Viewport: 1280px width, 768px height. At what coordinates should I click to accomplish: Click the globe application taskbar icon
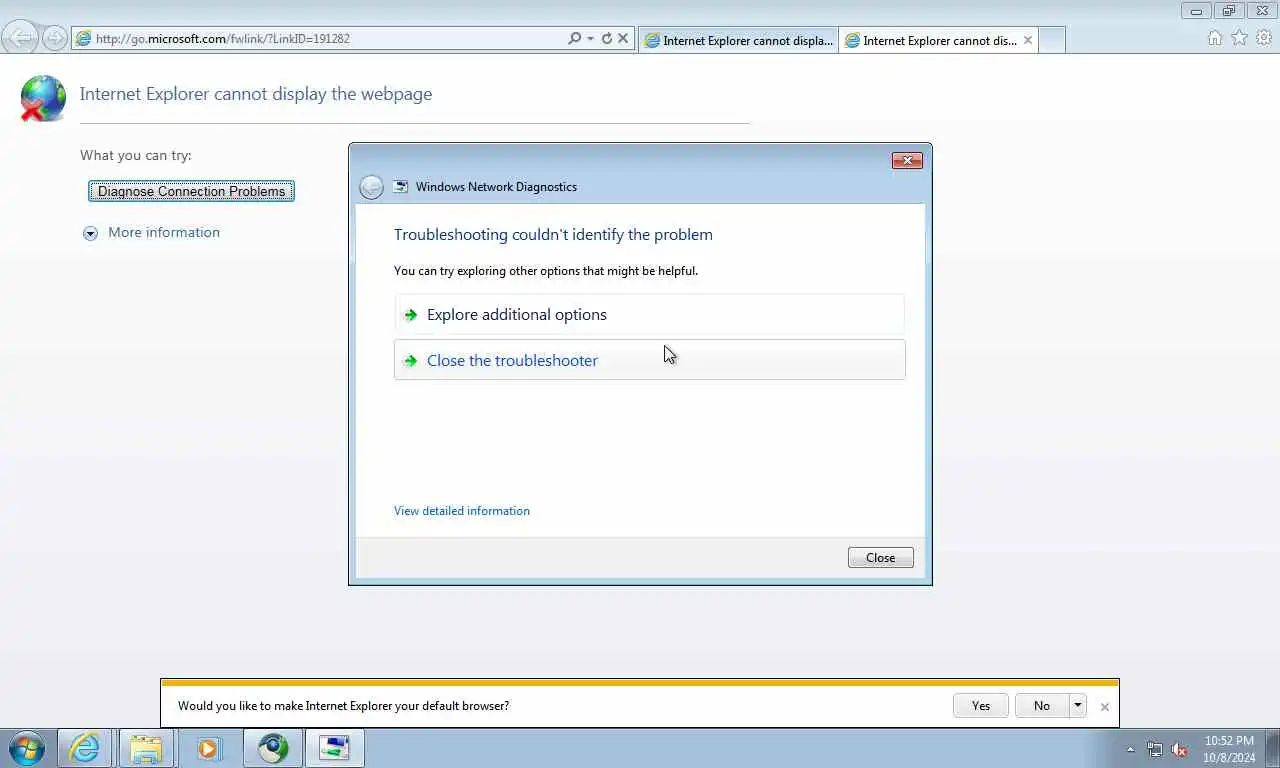[272, 748]
